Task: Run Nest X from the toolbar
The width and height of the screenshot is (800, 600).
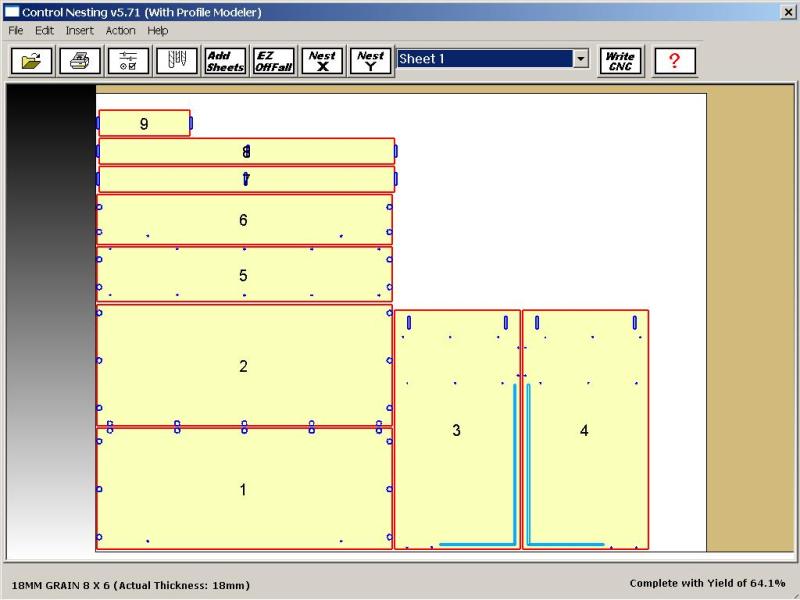Action: coord(322,61)
